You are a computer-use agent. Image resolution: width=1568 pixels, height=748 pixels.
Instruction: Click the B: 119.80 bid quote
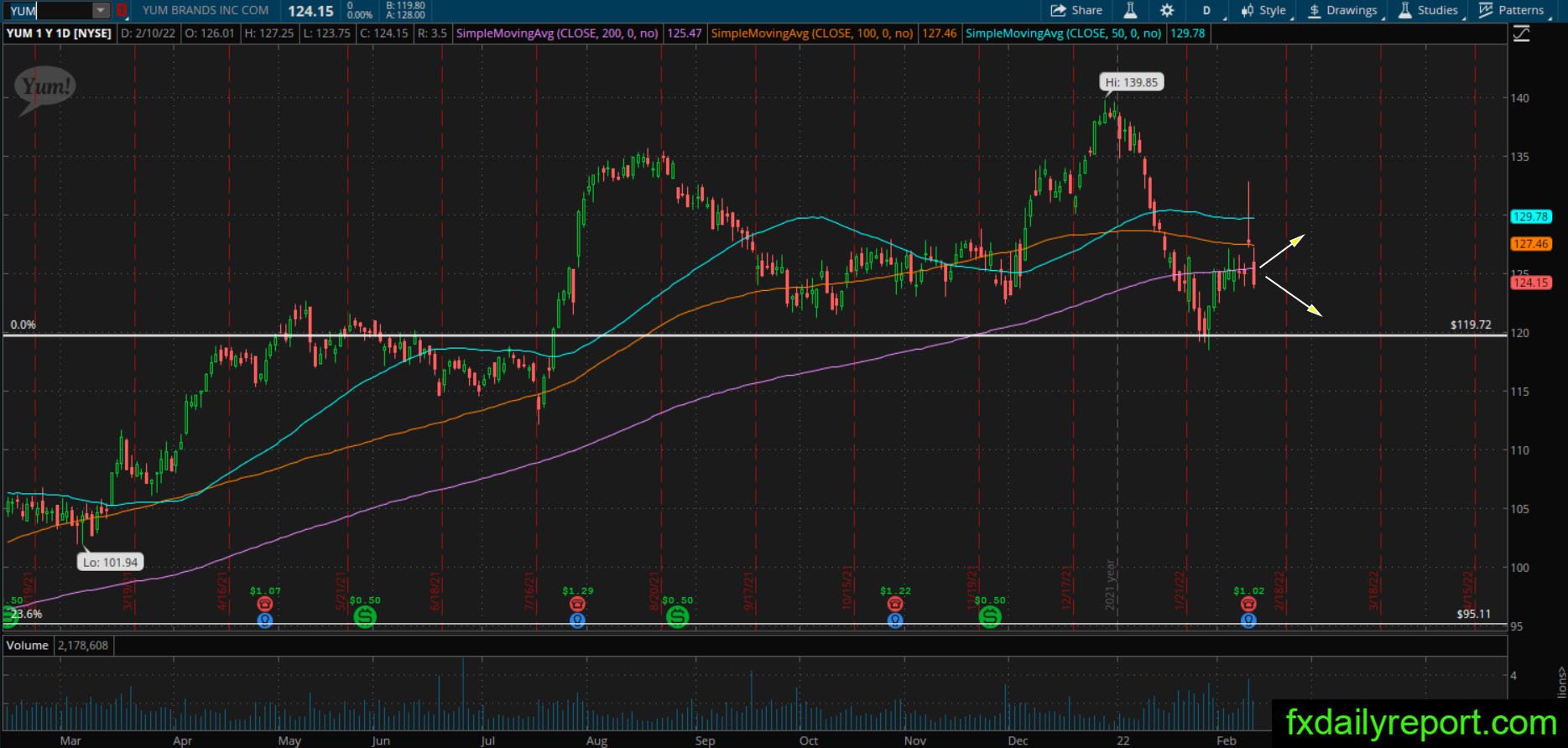pos(405,6)
